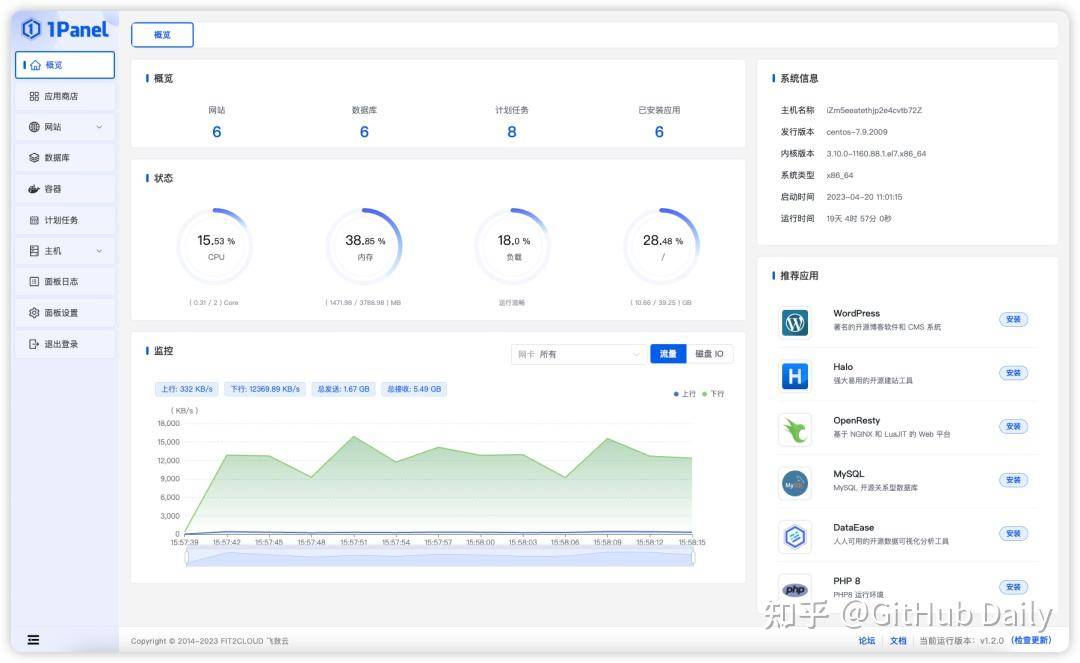Open 面板日志 menu item

pos(65,282)
